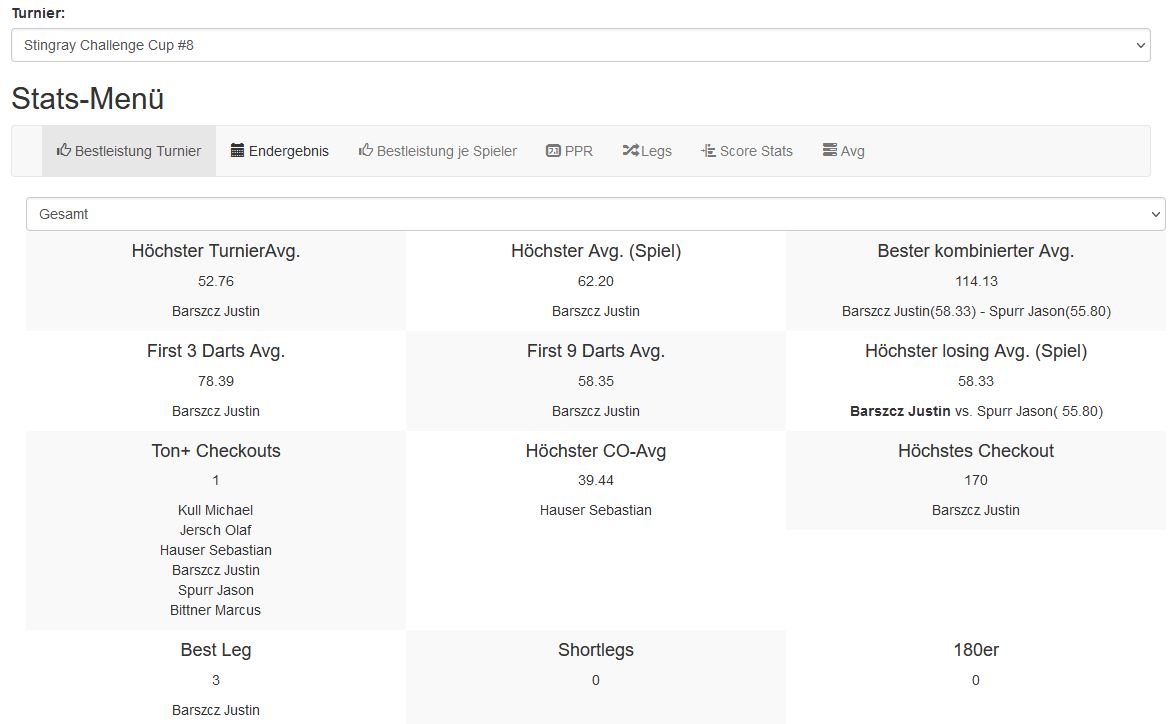Image resolution: width=1171 pixels, height=724 pixels.
Task: Click the Avg tab list icon
Action: pyautogui.click(x=829, y=150)
